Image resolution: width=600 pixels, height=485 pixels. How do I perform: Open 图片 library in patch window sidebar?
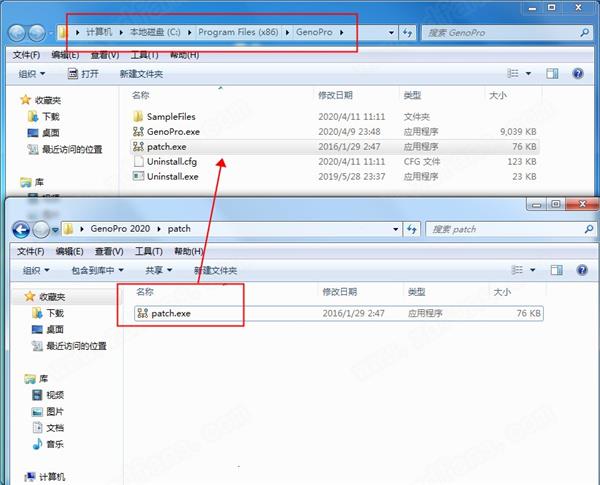(48, 412)
